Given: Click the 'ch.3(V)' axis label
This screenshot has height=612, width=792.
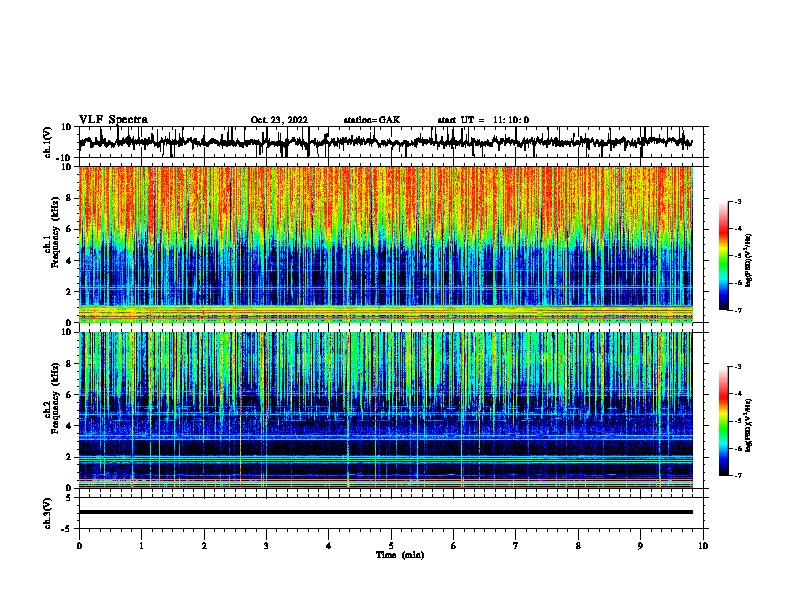Looking at the screenshot, I should pos(47,514).
